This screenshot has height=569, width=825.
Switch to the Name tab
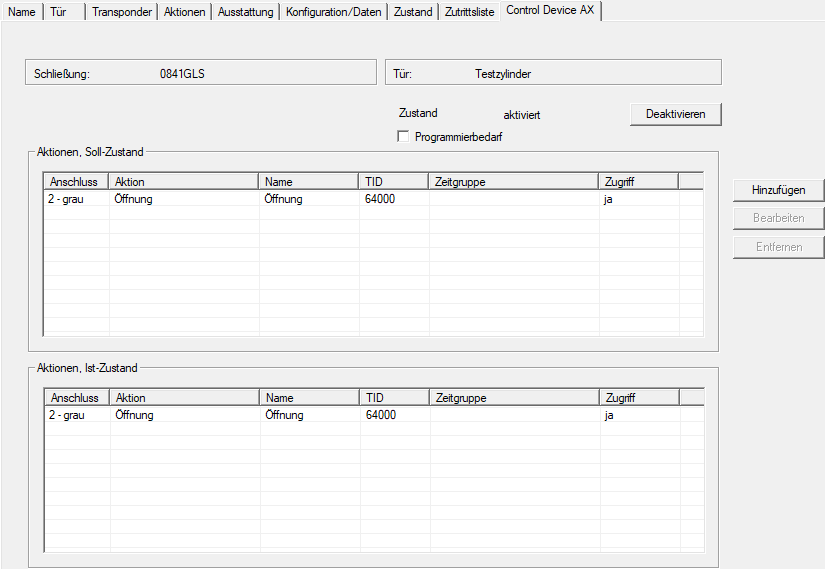click(x=22, y=12)
